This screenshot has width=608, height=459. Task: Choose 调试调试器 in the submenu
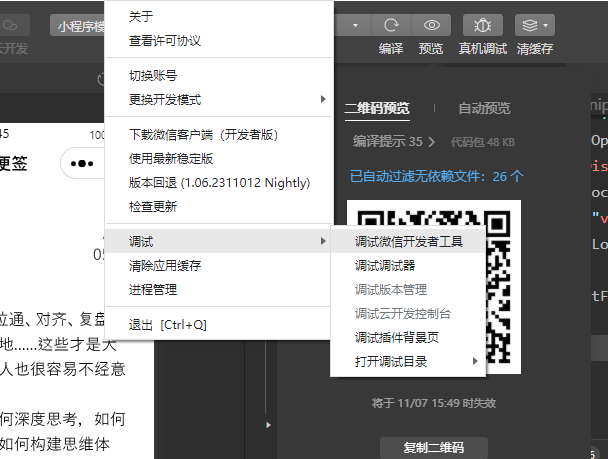click(x=408, y=266)
